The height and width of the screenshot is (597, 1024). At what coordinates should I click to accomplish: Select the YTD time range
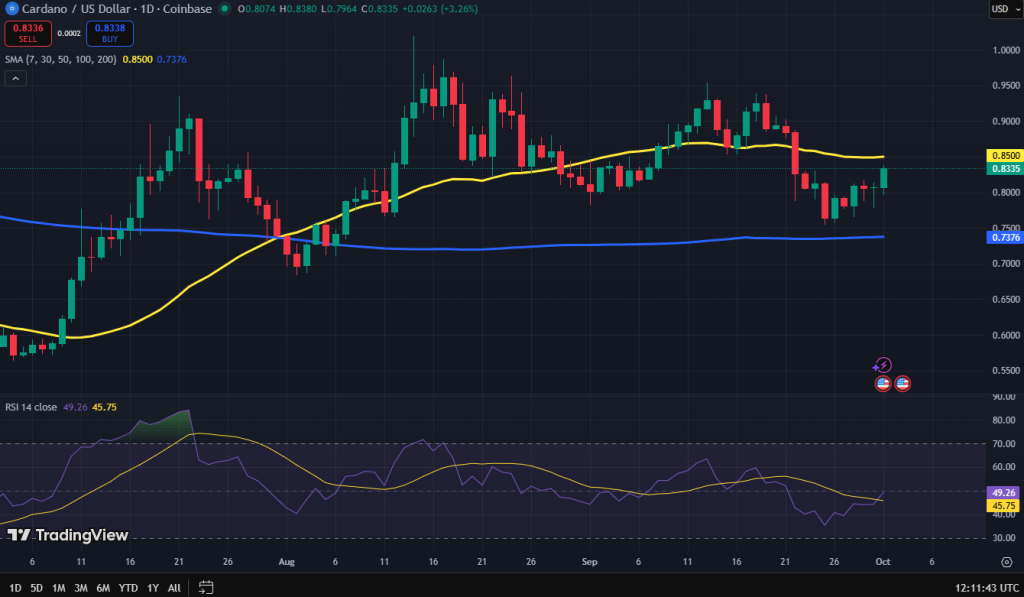(x=128, y=587)
